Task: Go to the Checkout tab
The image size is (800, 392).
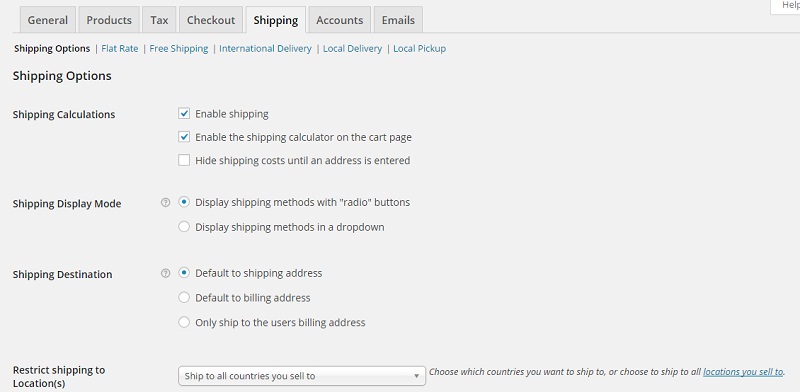Action: click(211, 20)
